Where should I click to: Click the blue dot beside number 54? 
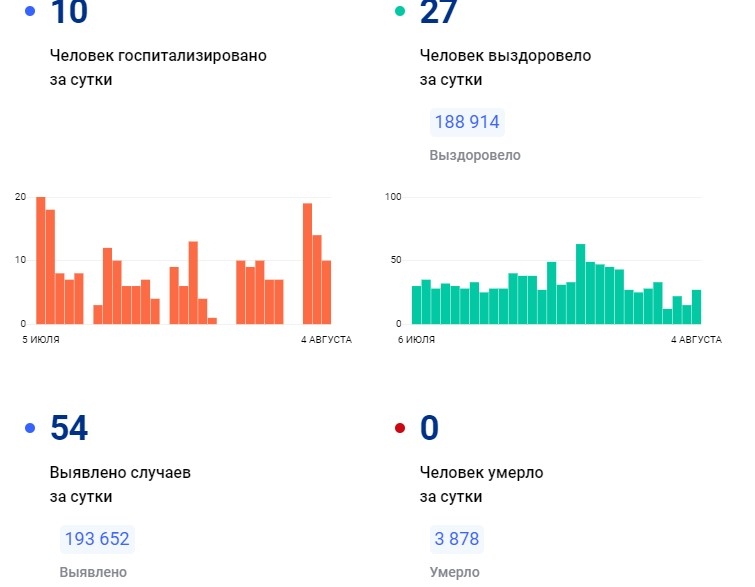point(29,428)
